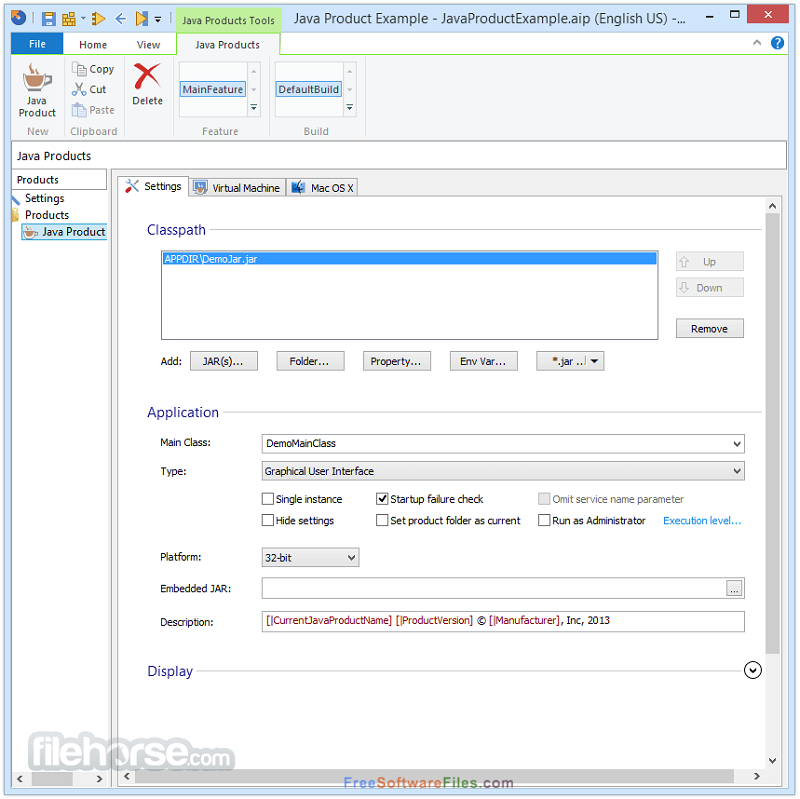
Task: Open the Settings tab with tools icon
Action: coord(153,186)
